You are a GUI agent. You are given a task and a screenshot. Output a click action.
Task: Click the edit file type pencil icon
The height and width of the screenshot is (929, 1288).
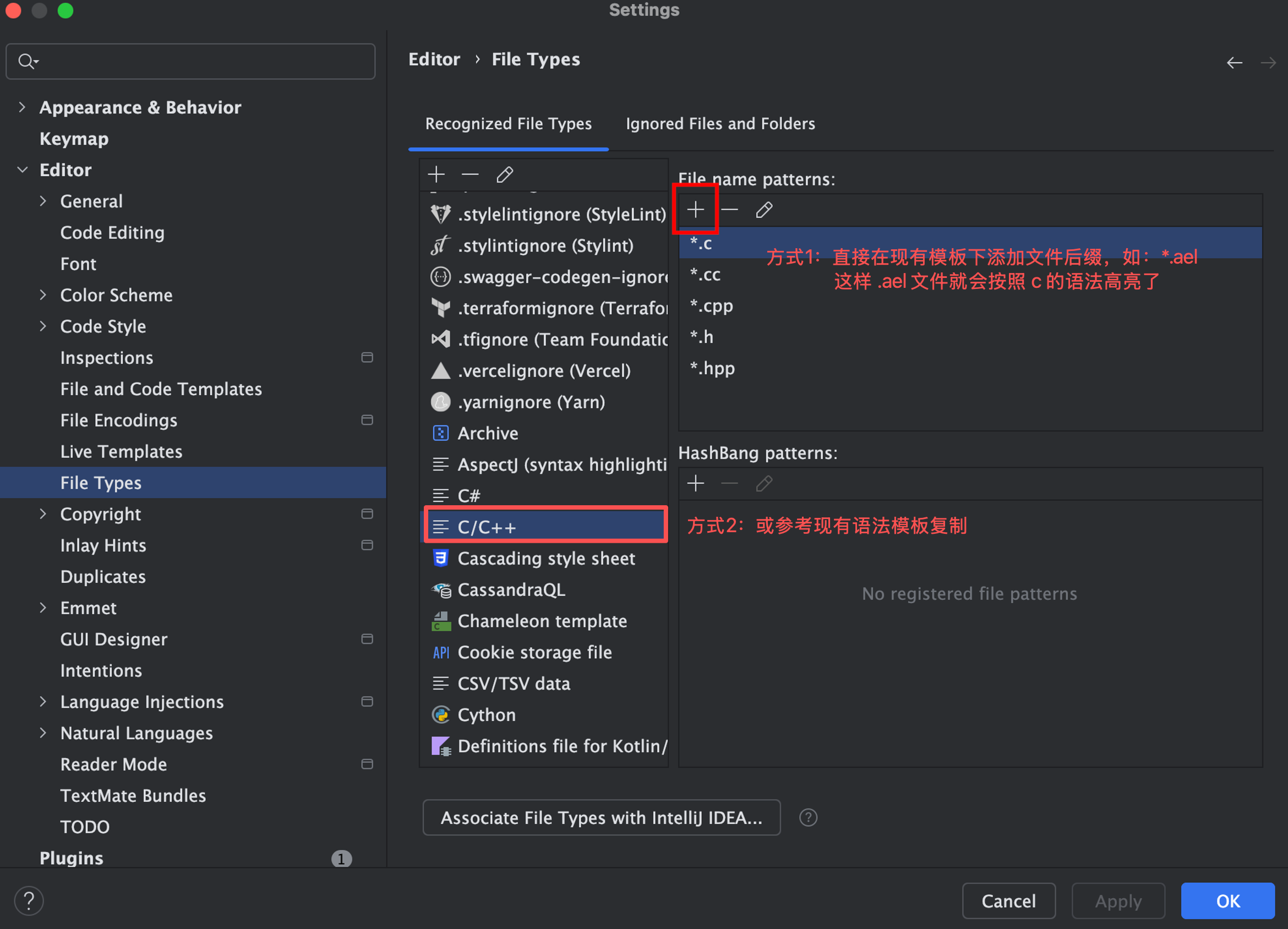[504, 174]
